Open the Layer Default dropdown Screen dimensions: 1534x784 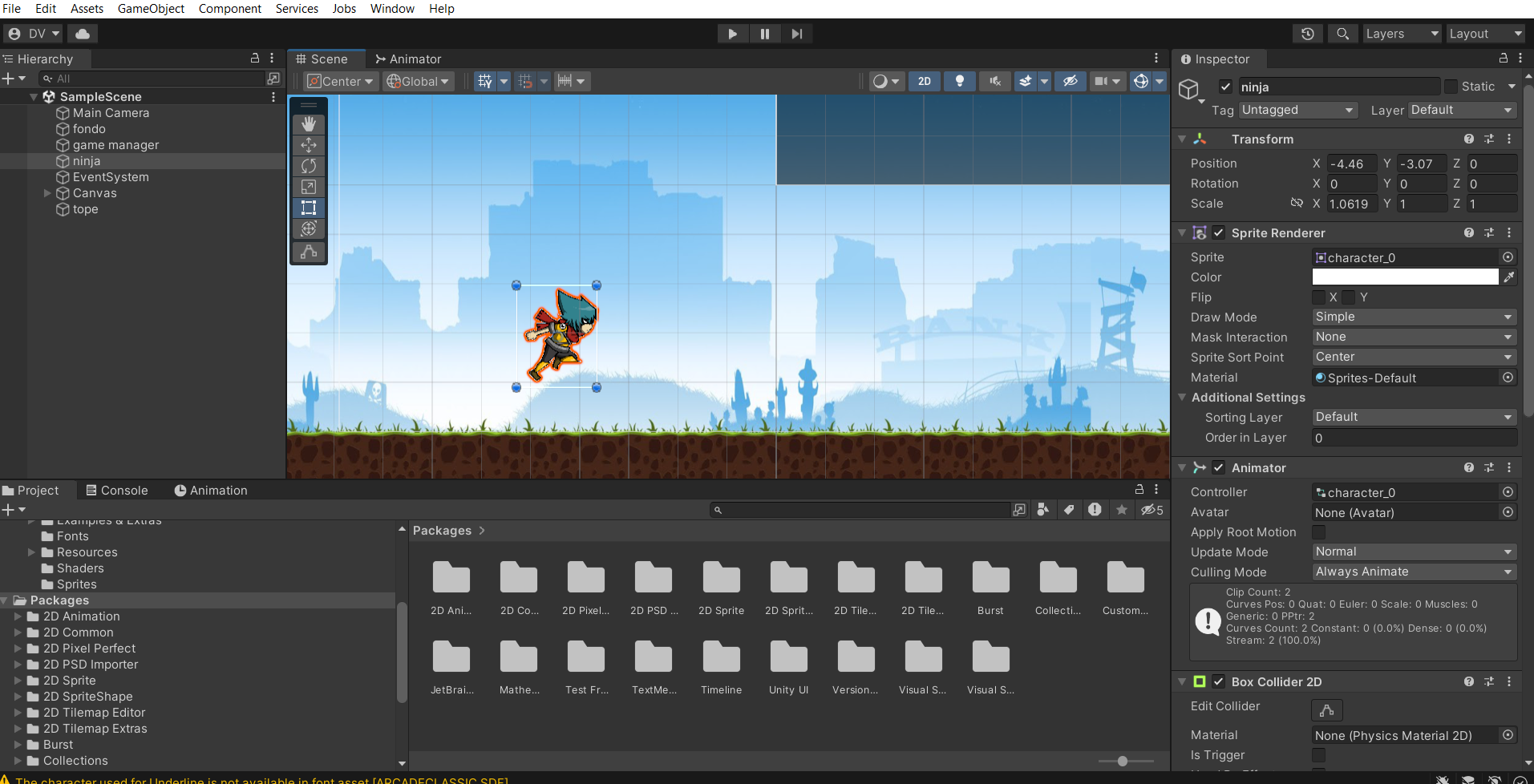1463,110
